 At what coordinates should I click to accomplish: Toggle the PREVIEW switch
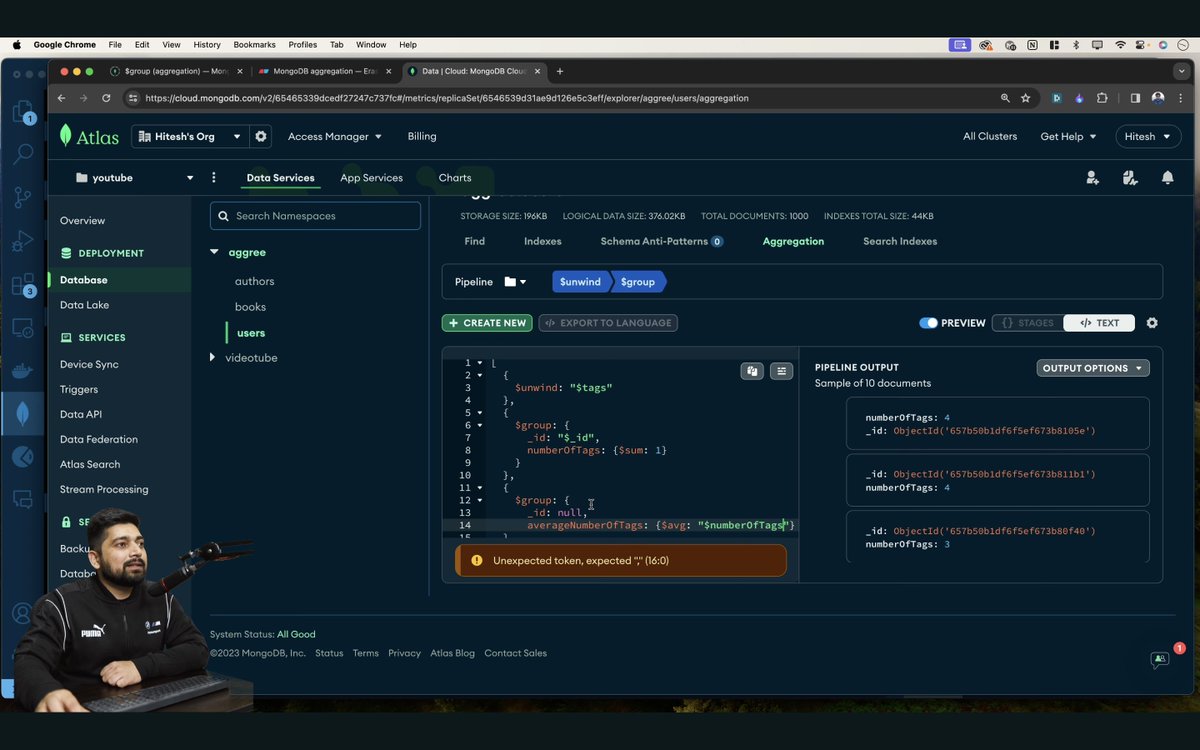[928, 323]
